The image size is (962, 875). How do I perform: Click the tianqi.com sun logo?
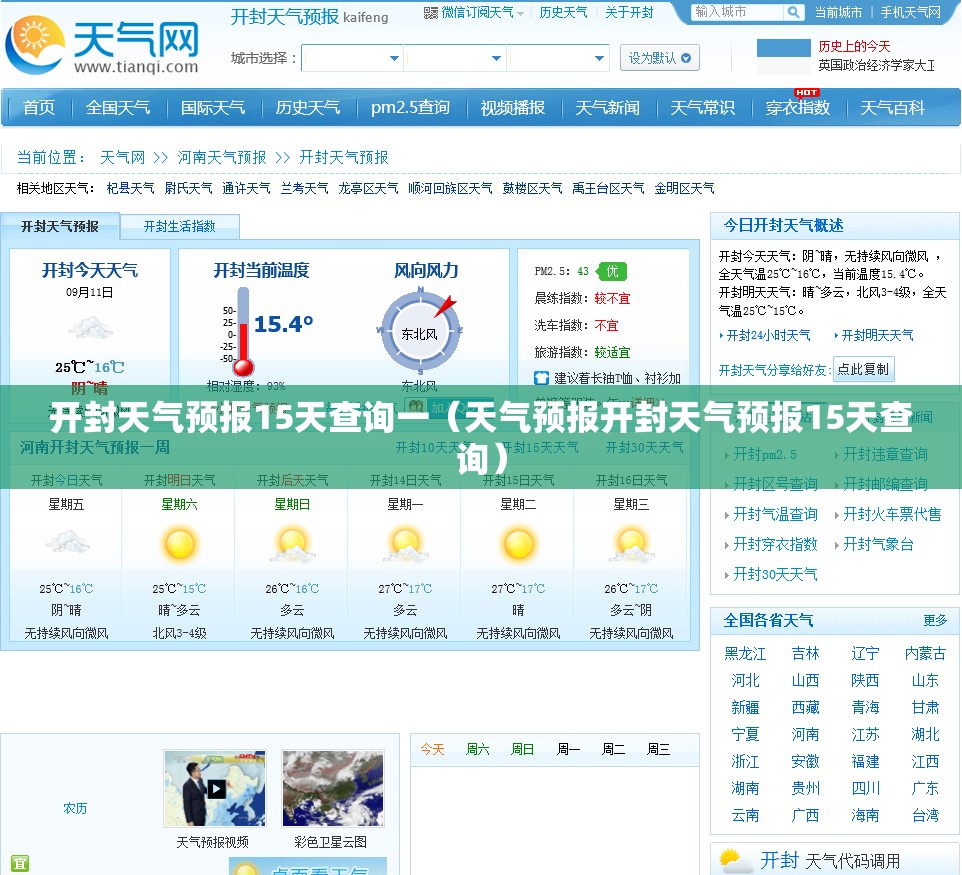pos(35,44)
